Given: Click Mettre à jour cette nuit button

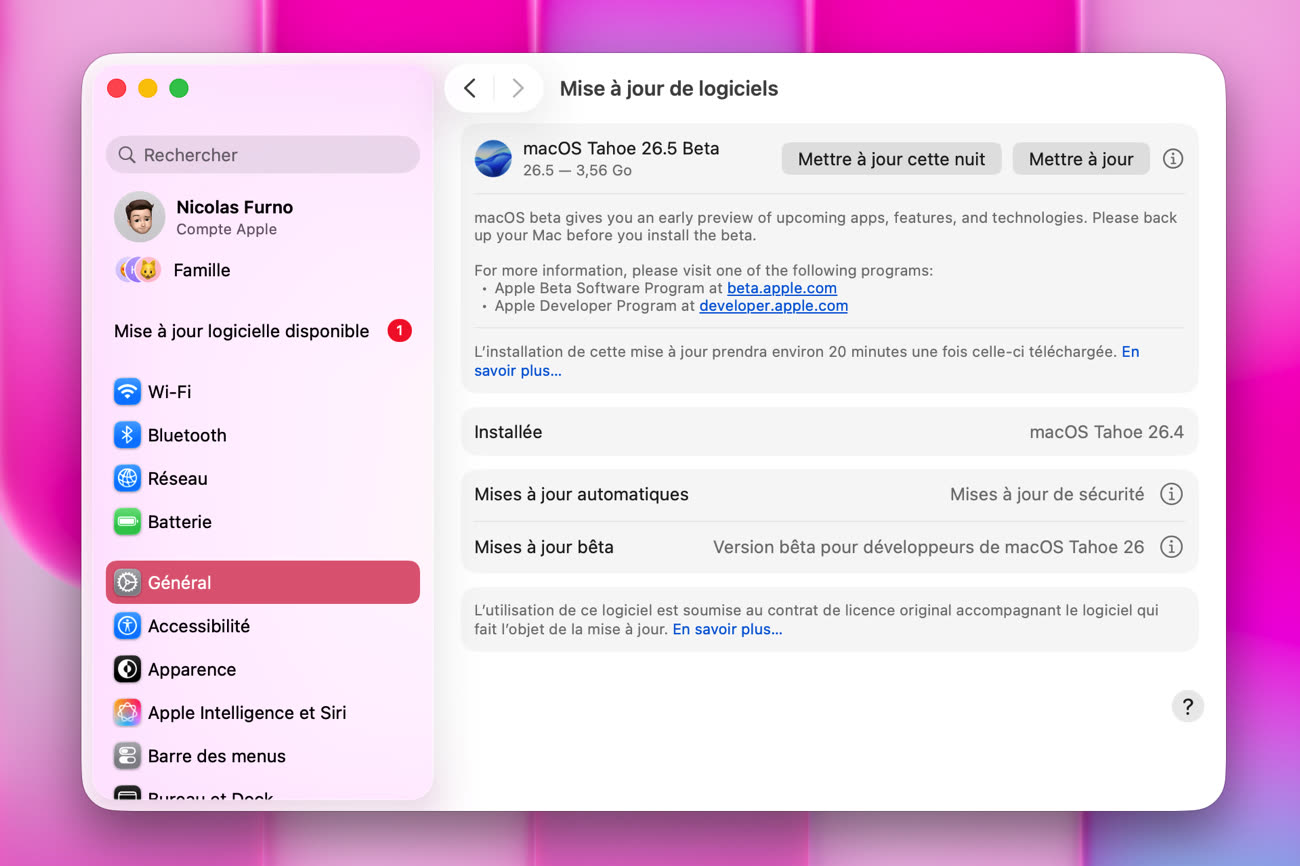Looking at the screenshot, I should pyautogui.click(x=891, y=159).
